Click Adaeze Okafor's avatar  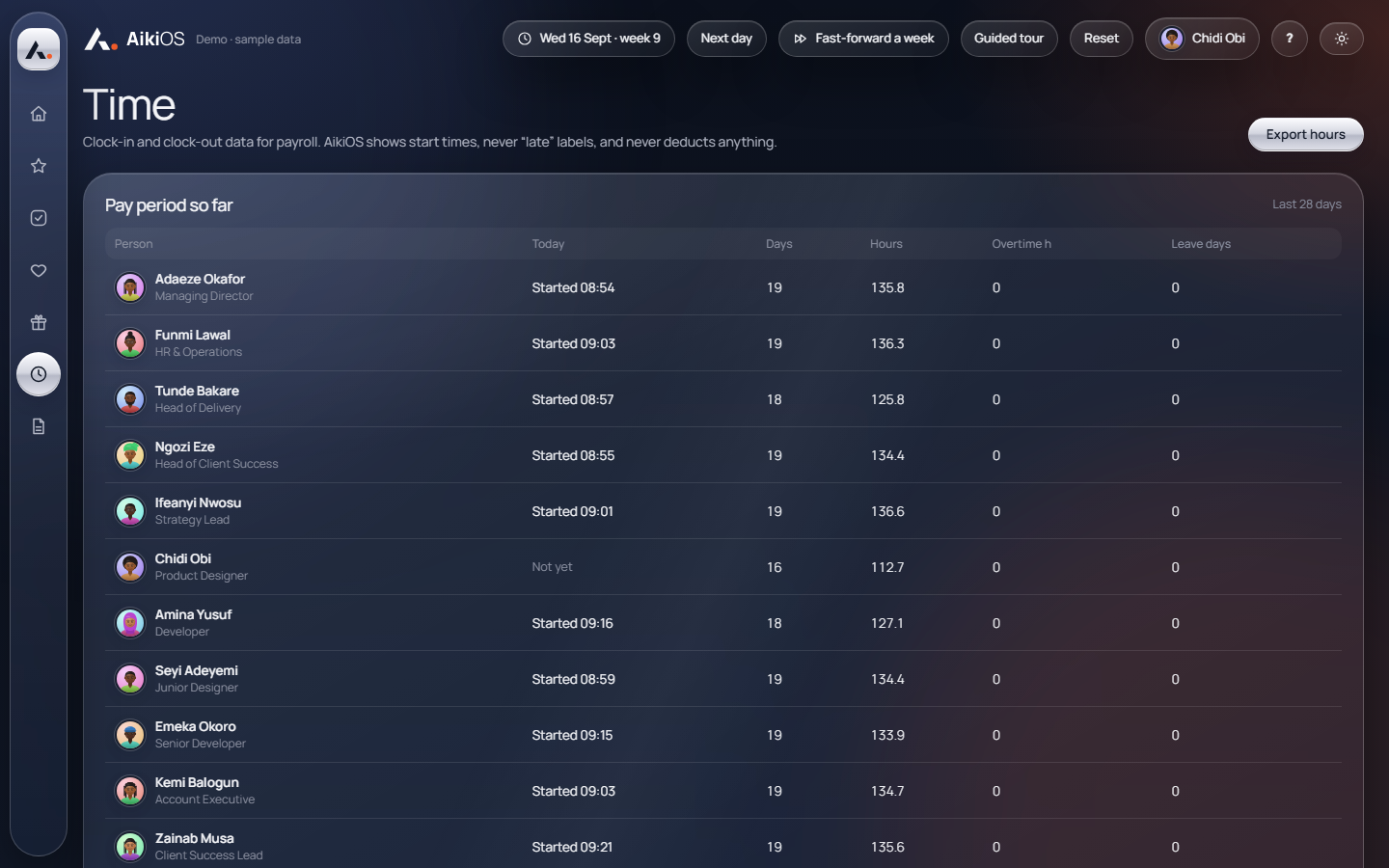tap(130, 287)
